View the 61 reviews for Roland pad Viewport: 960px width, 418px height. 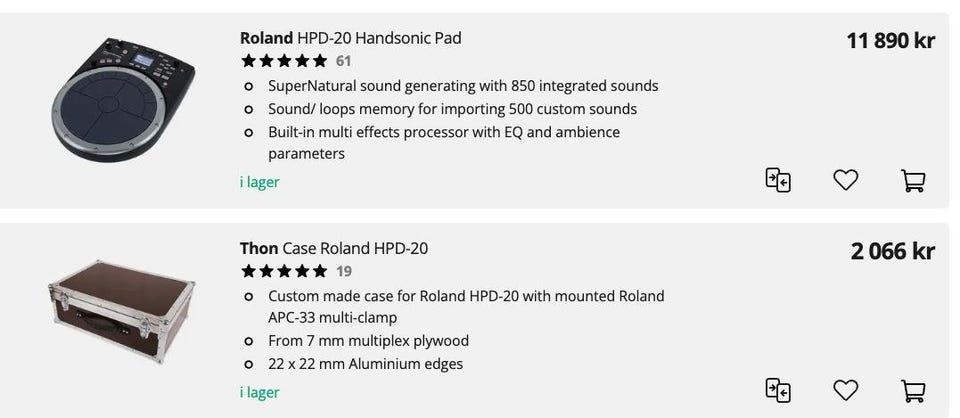(x=344, y=61)
